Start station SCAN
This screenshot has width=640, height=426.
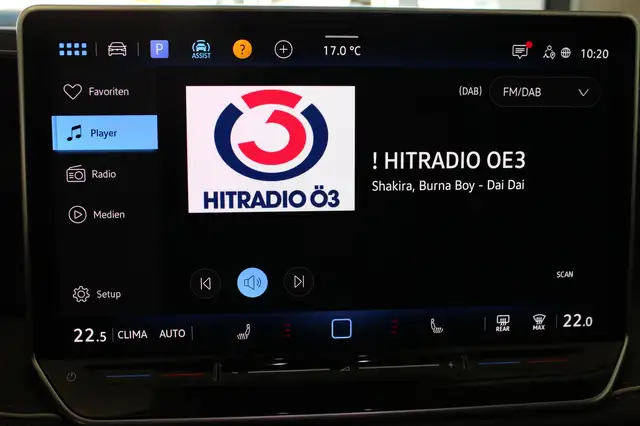pos(565,274)
